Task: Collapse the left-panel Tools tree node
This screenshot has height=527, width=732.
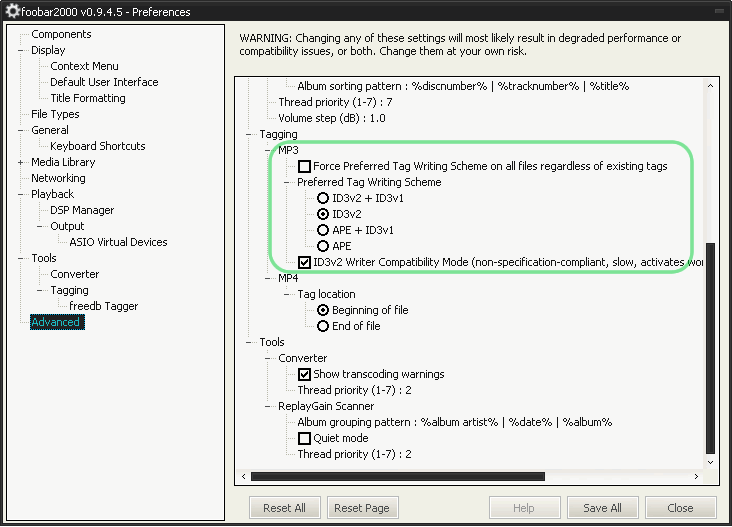Action: tap(21, 258)
